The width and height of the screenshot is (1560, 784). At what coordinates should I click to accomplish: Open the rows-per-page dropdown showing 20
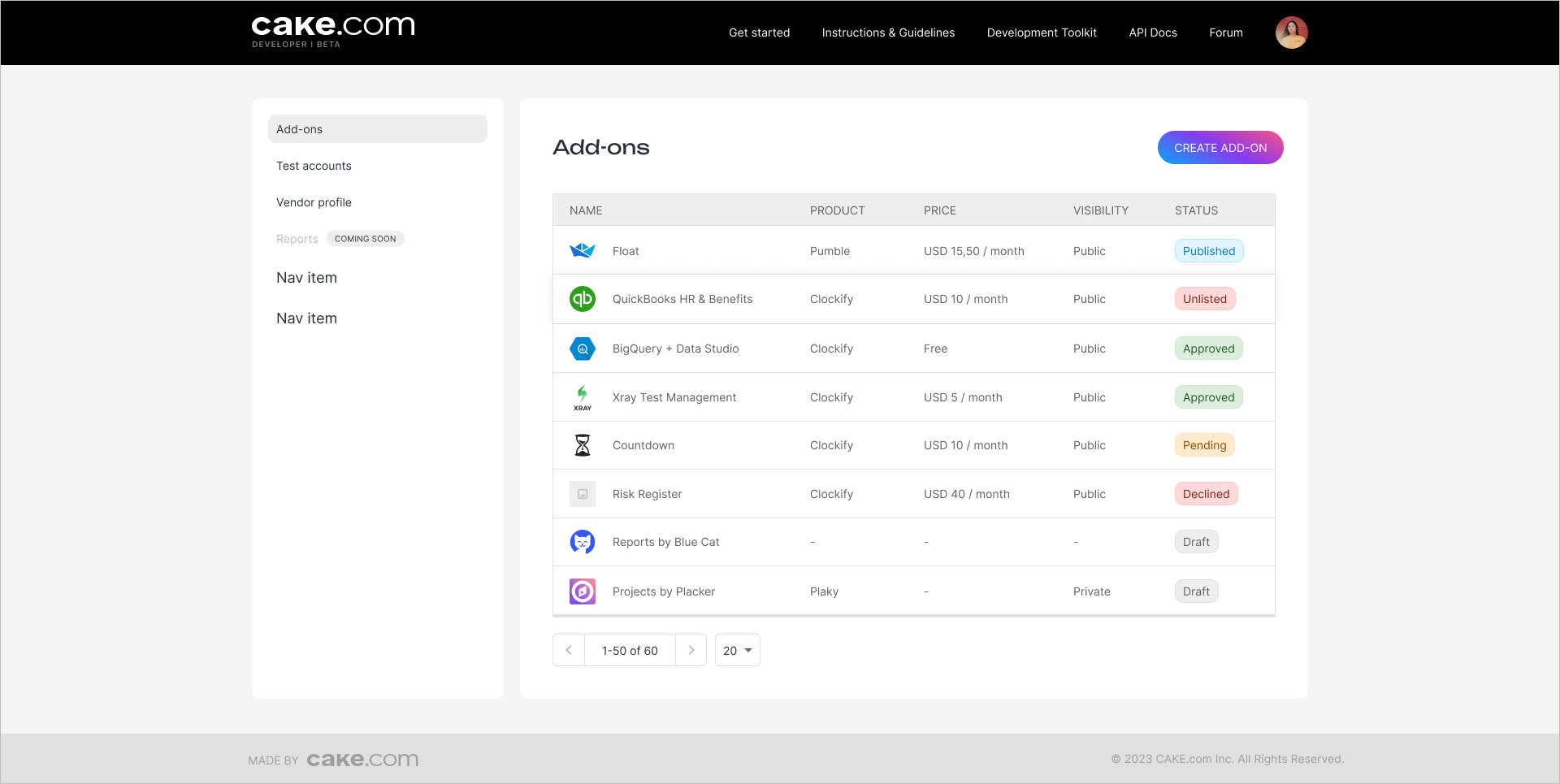click(737, 651)
